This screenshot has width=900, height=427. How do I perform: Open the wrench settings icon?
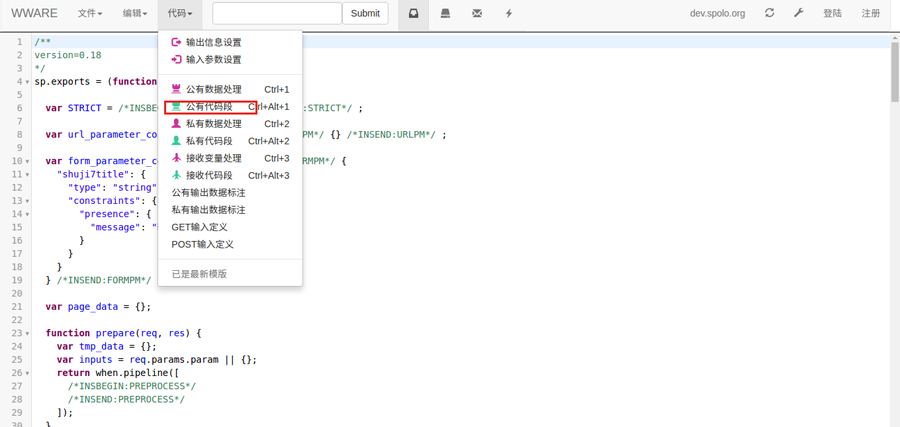click(798, 13)
